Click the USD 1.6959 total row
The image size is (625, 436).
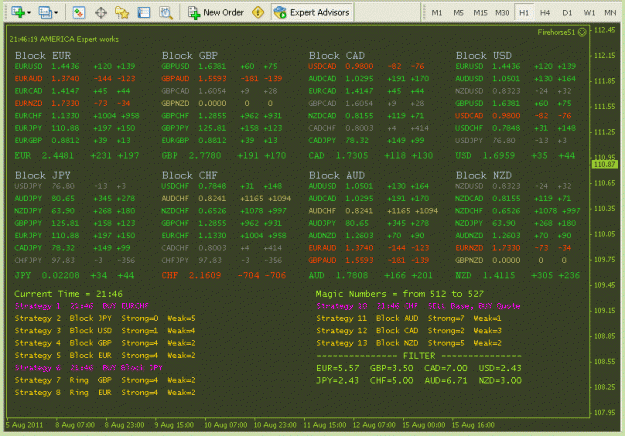[515, 155]
